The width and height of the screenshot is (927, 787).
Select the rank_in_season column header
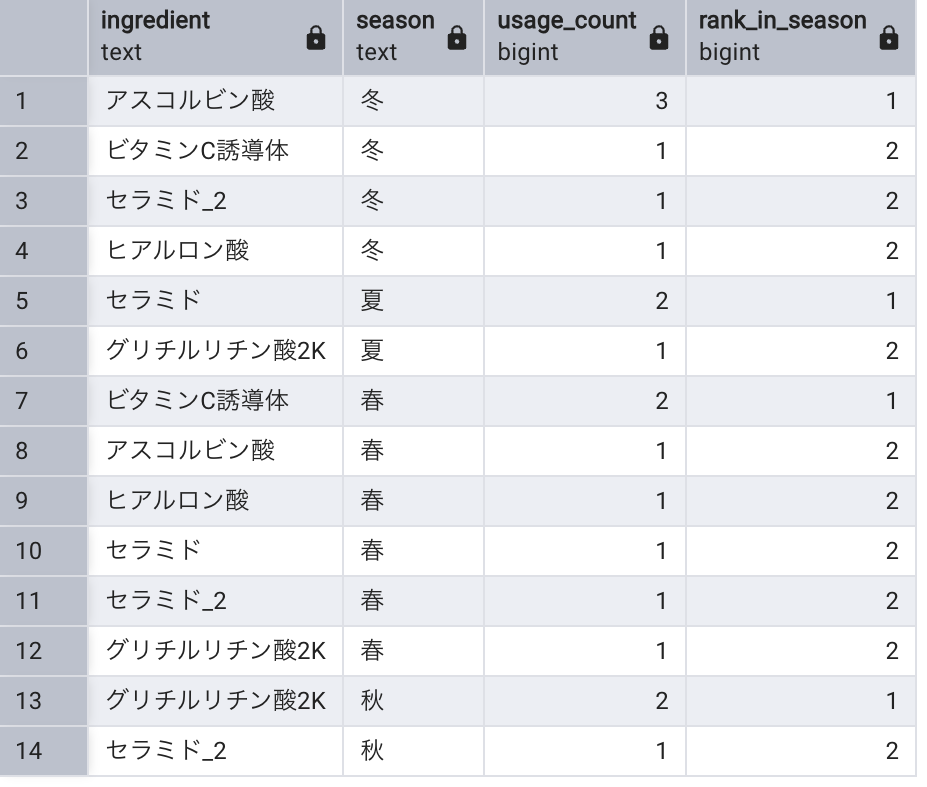[801, 37]
